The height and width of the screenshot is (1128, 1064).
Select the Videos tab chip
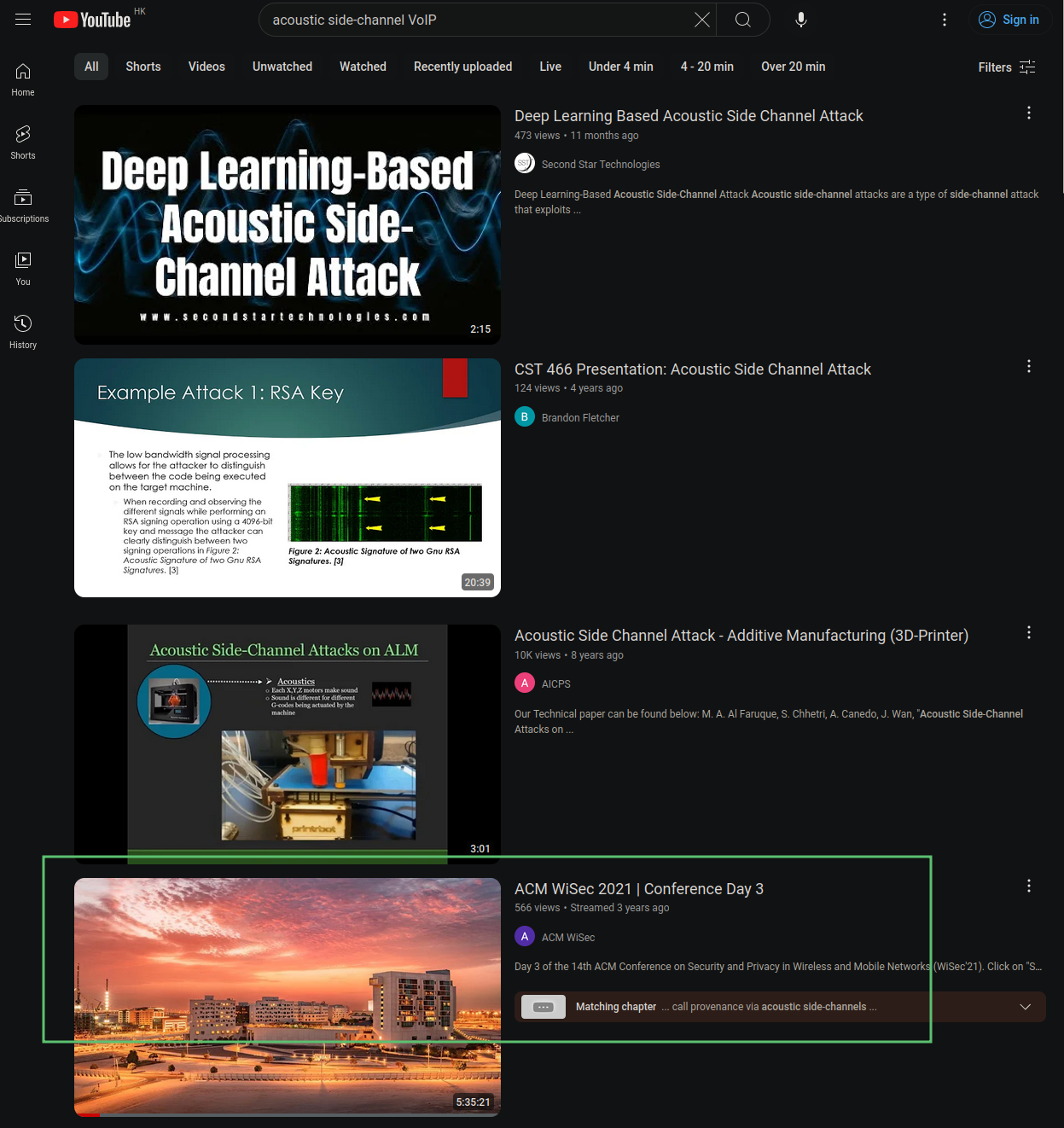tap(206, 67)
